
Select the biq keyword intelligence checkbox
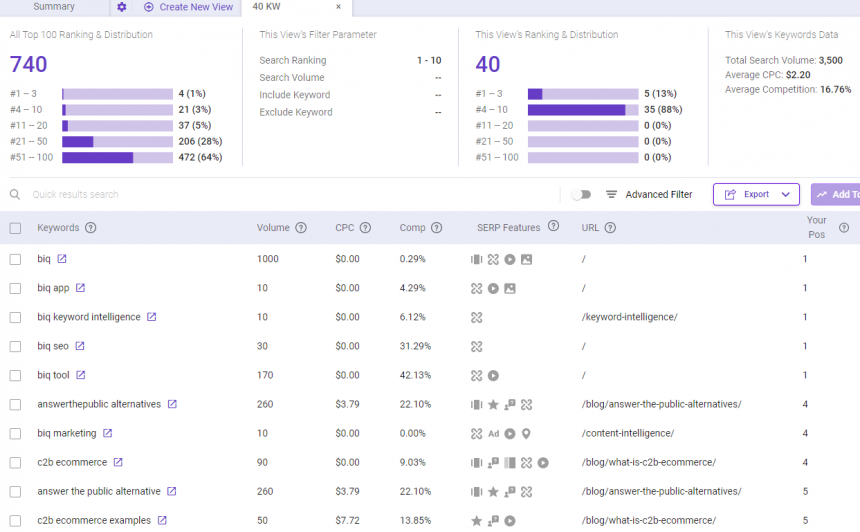15,318
